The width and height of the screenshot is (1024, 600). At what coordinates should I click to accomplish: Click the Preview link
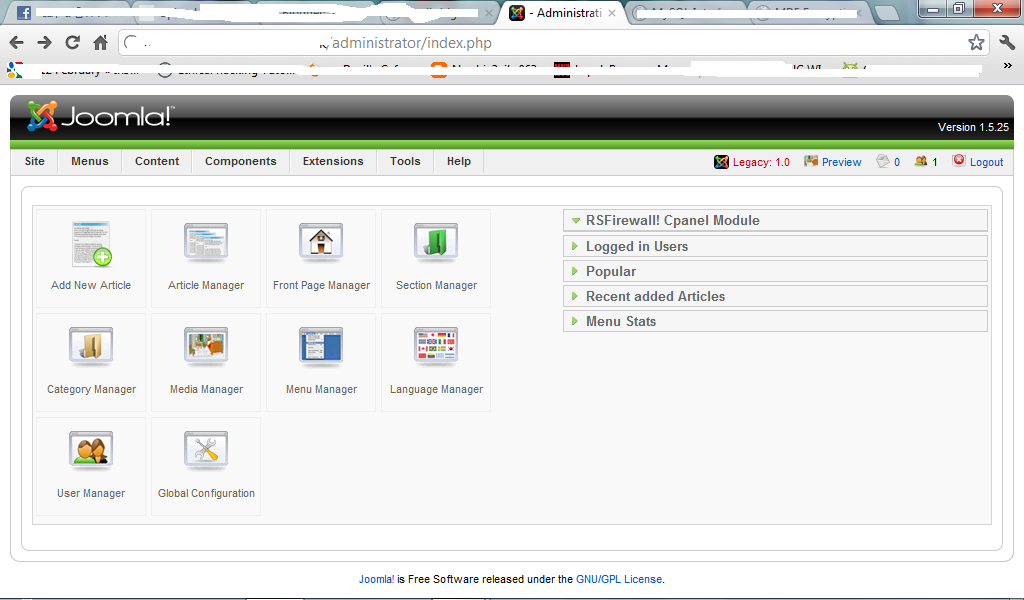841,163
